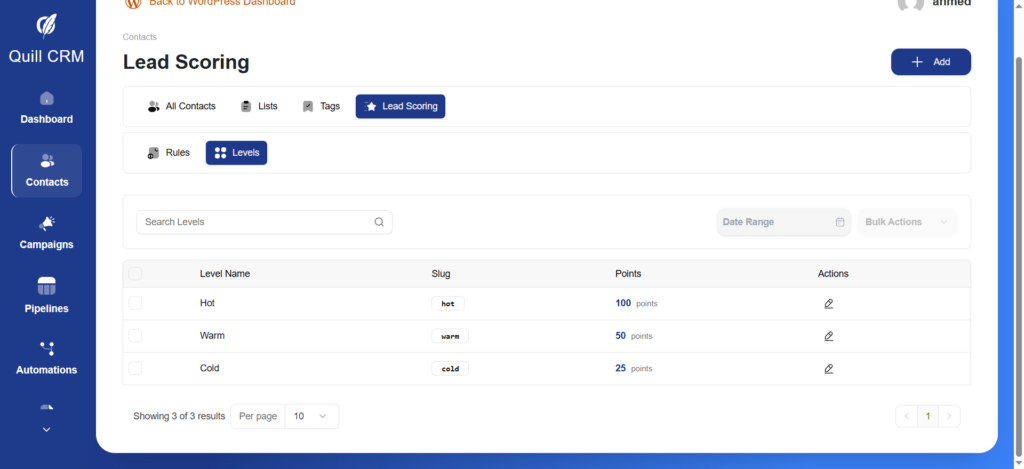1024x469 pixels.
Task: Open the Automations section in the sidebar
Action: (46, 357)
